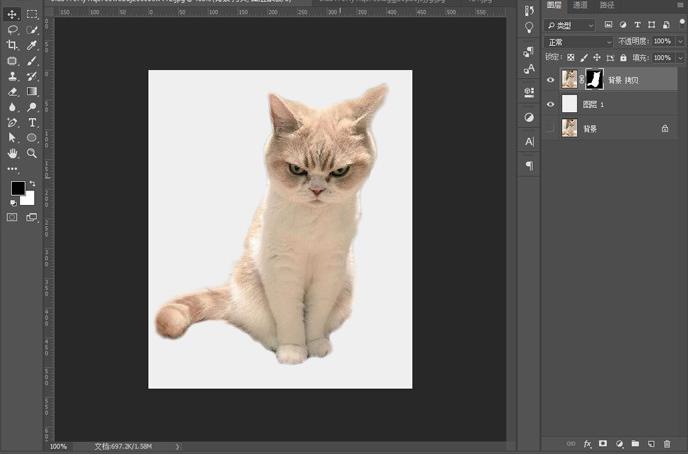Switch to the 通道 Channels tab
This screenshot has height=455, width=688.
click(x=580, y=5)
